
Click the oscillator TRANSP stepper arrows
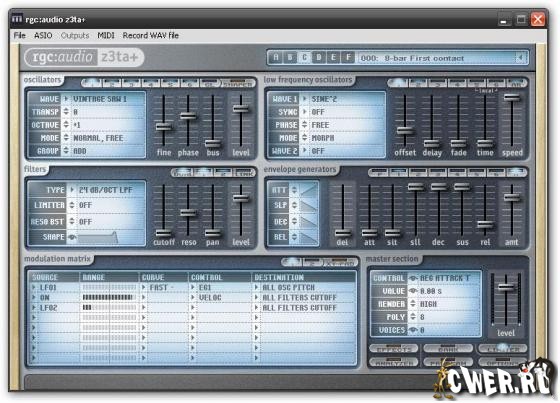pos(66,112)
